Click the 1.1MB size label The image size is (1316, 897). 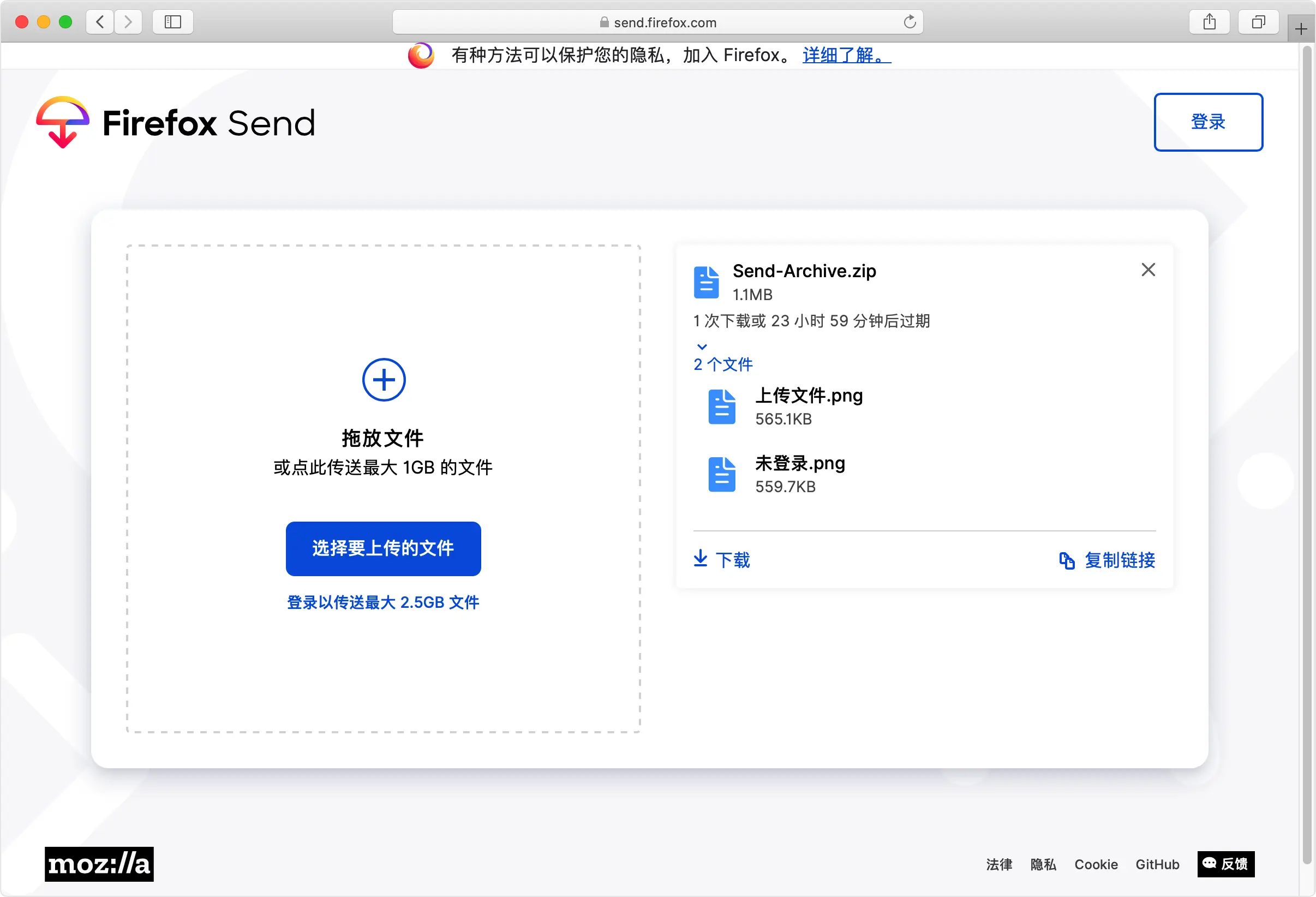click(752, 295)
